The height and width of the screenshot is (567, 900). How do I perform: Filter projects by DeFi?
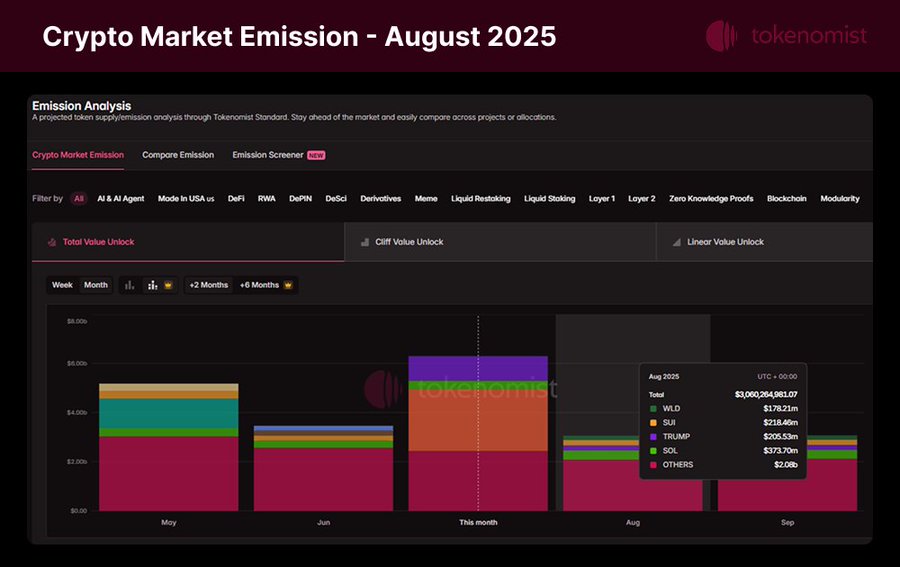coord(236,199)
